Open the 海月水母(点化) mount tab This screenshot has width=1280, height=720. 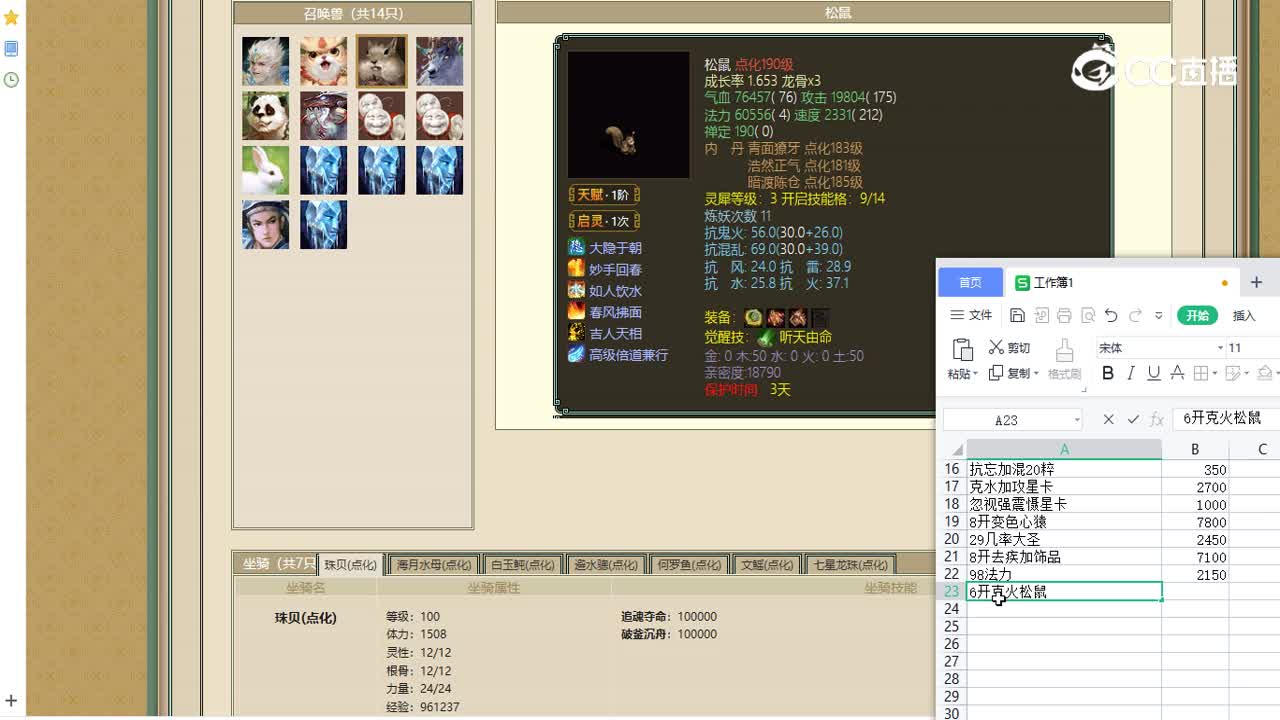click(433, 564)
